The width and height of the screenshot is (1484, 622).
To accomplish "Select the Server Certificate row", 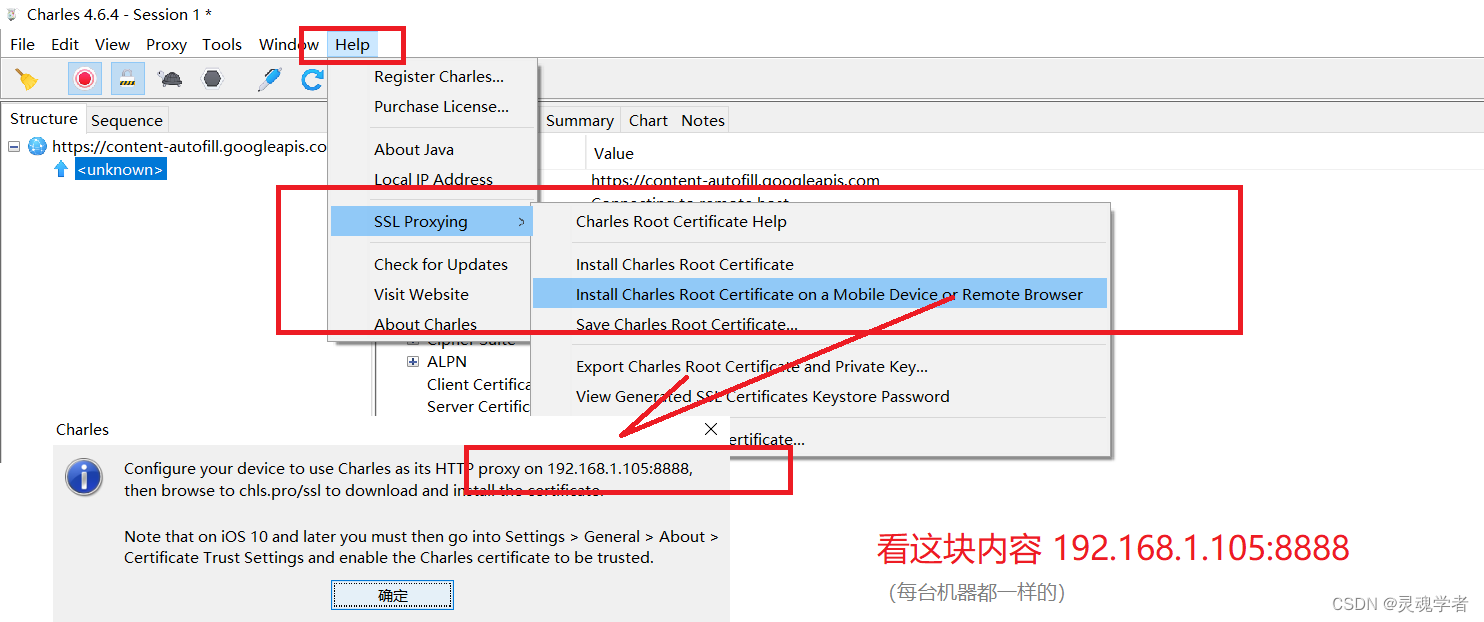I will pos(478,407).
